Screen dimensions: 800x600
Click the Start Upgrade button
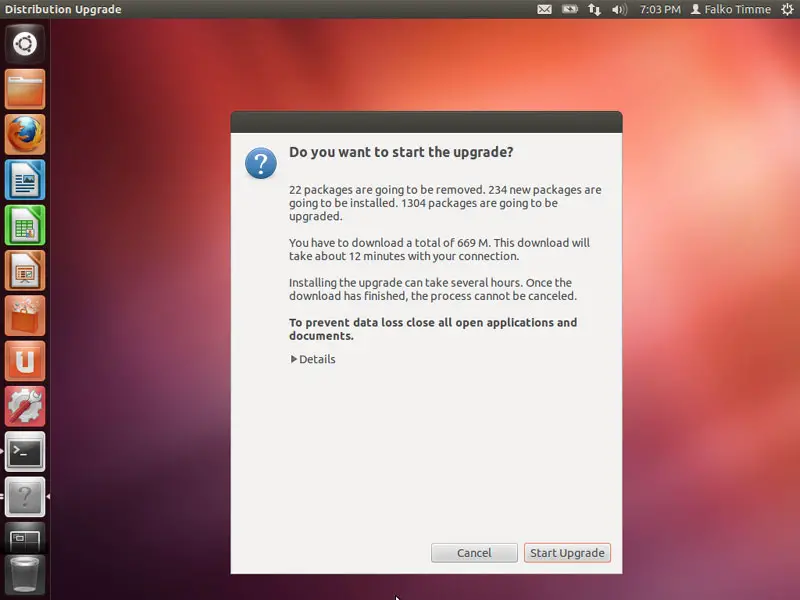pyautogui.click(x=567, y=553)
